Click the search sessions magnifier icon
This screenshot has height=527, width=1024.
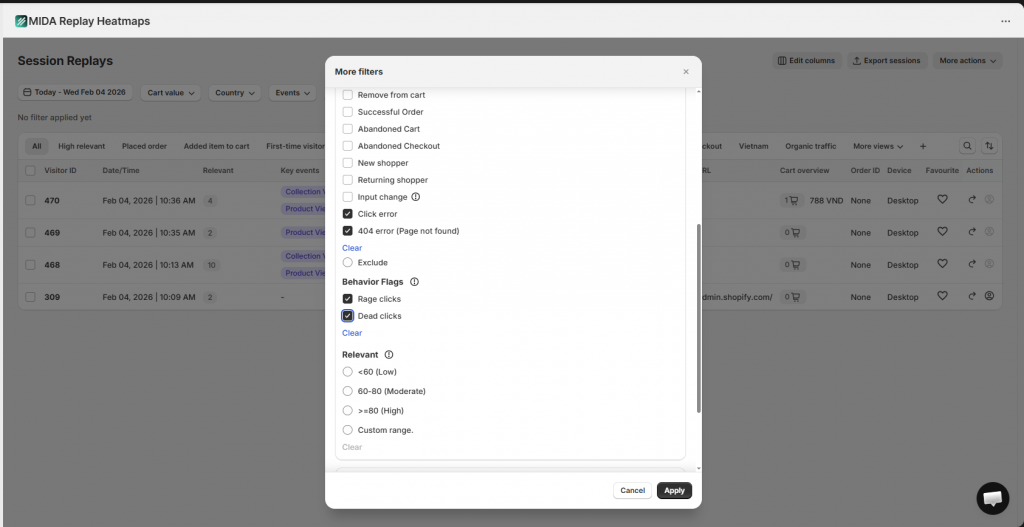967,146
